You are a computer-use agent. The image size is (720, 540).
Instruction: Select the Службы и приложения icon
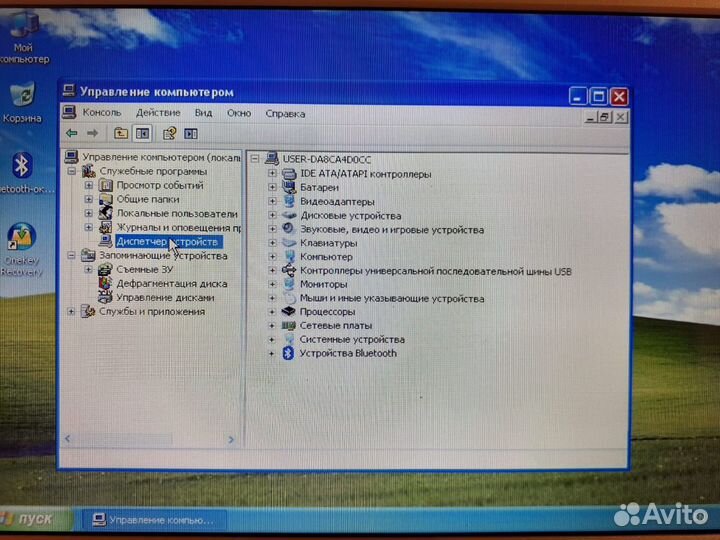pyautogui.click(x=88, y=311)
